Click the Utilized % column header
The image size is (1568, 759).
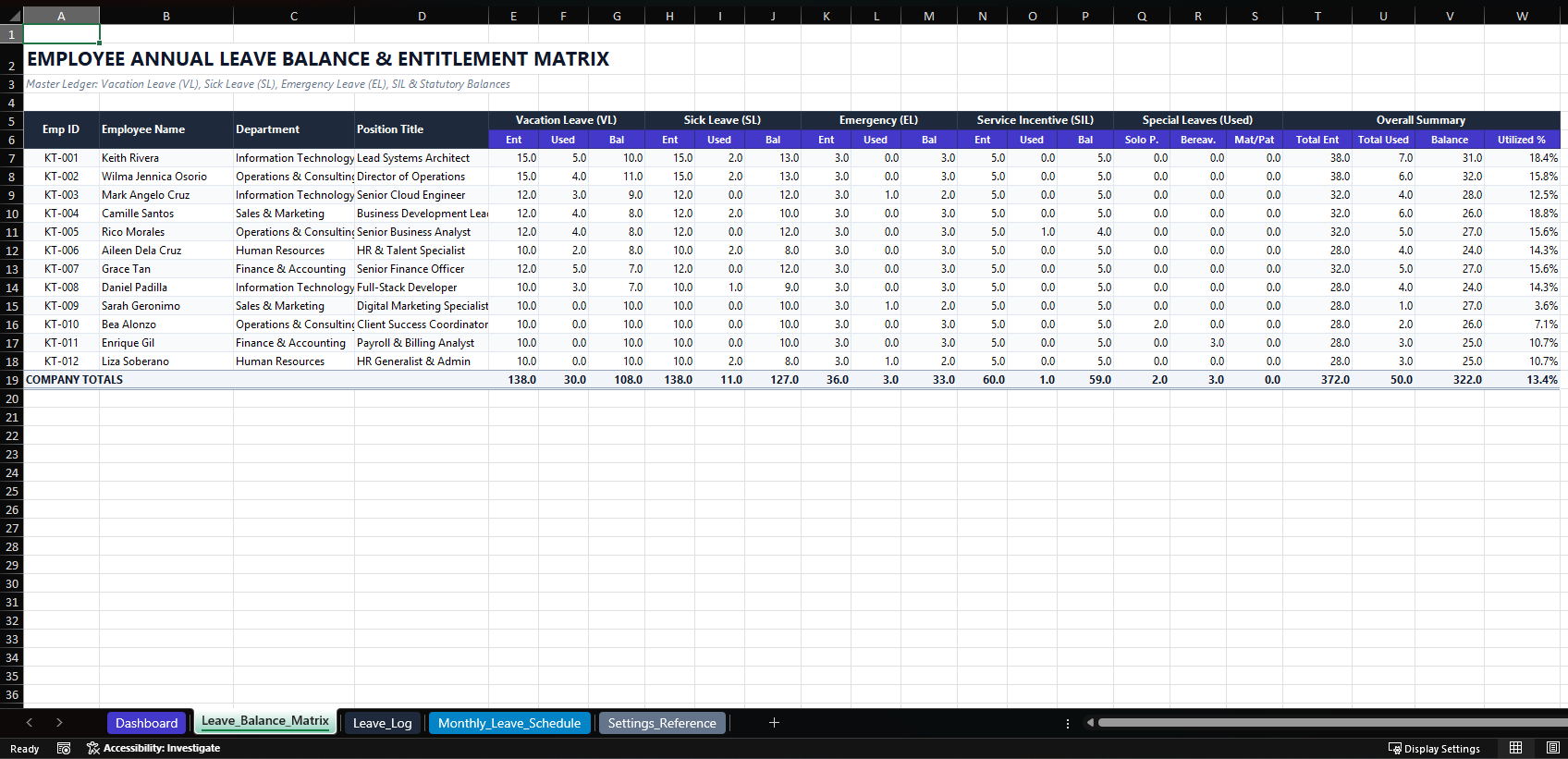coord(1522,140)
